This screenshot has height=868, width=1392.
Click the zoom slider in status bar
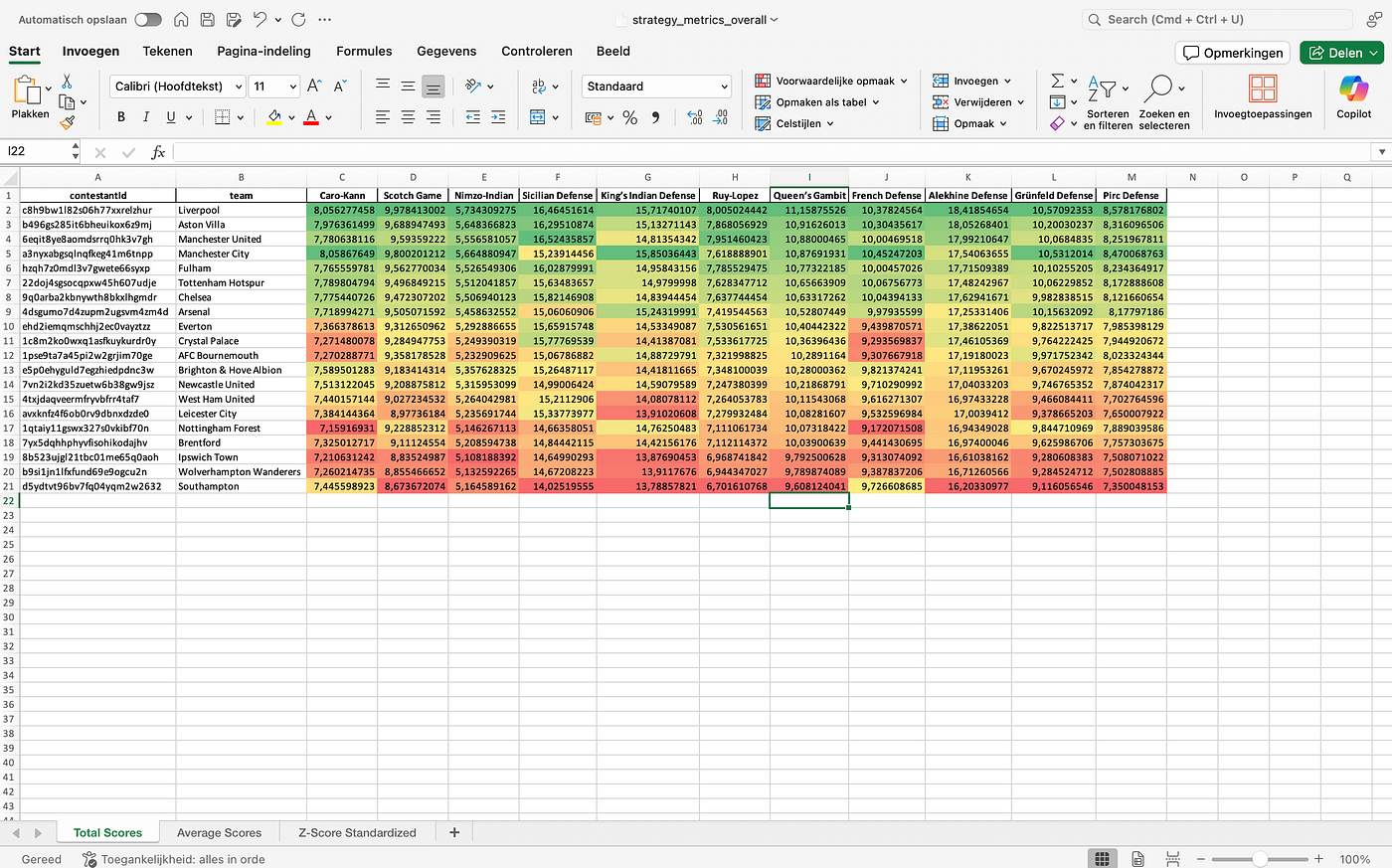click(1260, 859)
